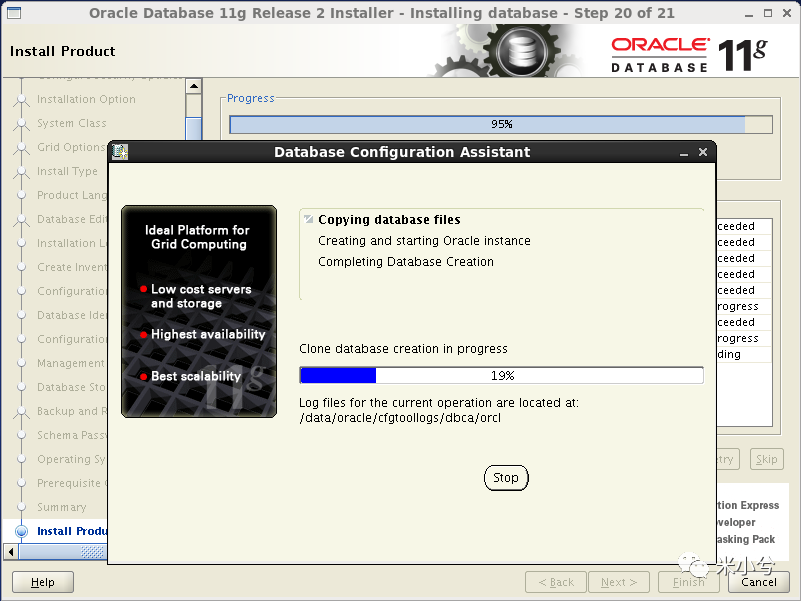Open Help in the installer window
Image resolution: width=801 pixels, height=601 pixels.
(x=43, y=582)
